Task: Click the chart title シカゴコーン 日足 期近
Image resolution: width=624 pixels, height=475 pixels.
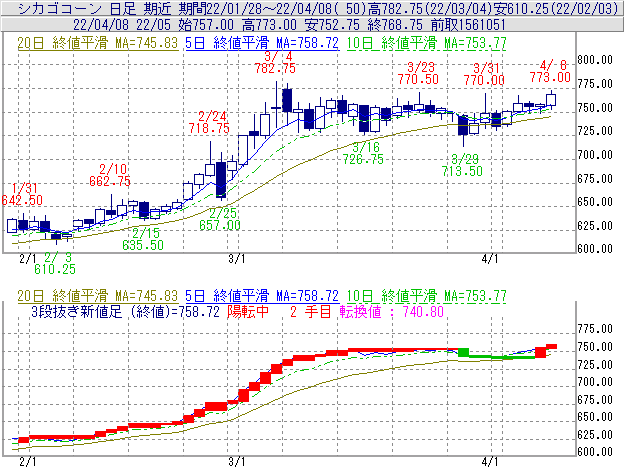Action: [x=95, y=8]
